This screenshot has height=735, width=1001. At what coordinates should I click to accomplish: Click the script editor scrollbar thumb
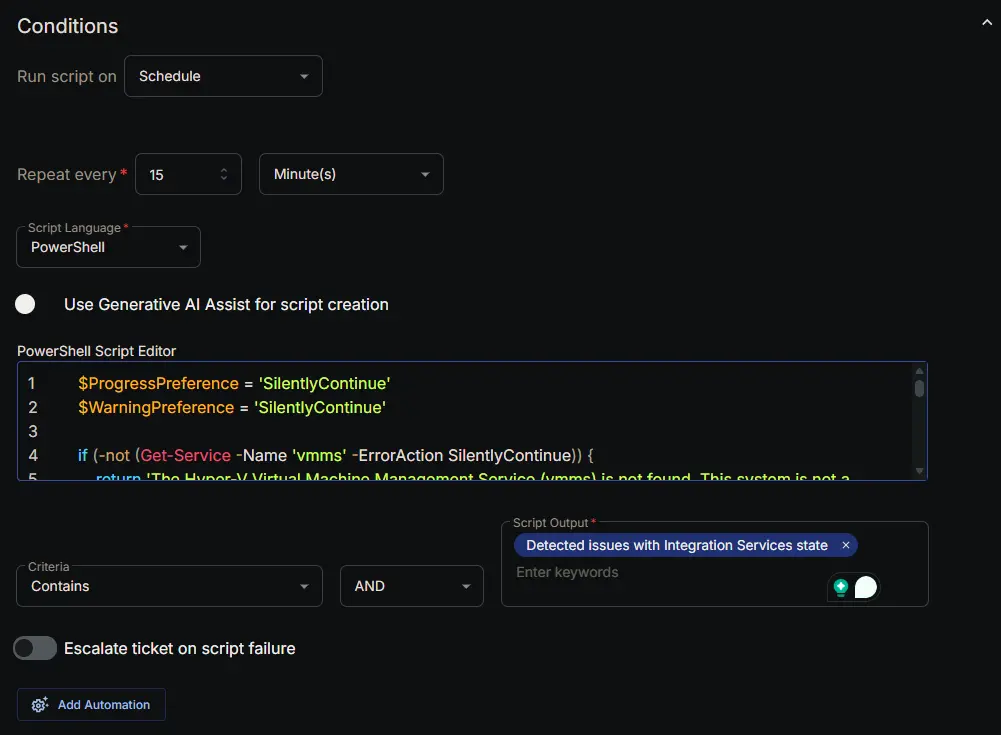(919, 388)
